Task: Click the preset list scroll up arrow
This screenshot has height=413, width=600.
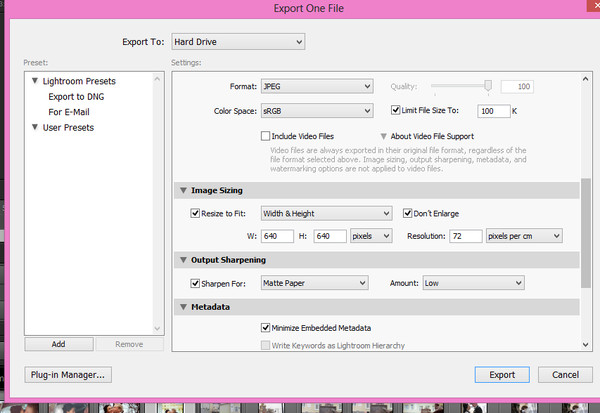Action: point(157,79)
